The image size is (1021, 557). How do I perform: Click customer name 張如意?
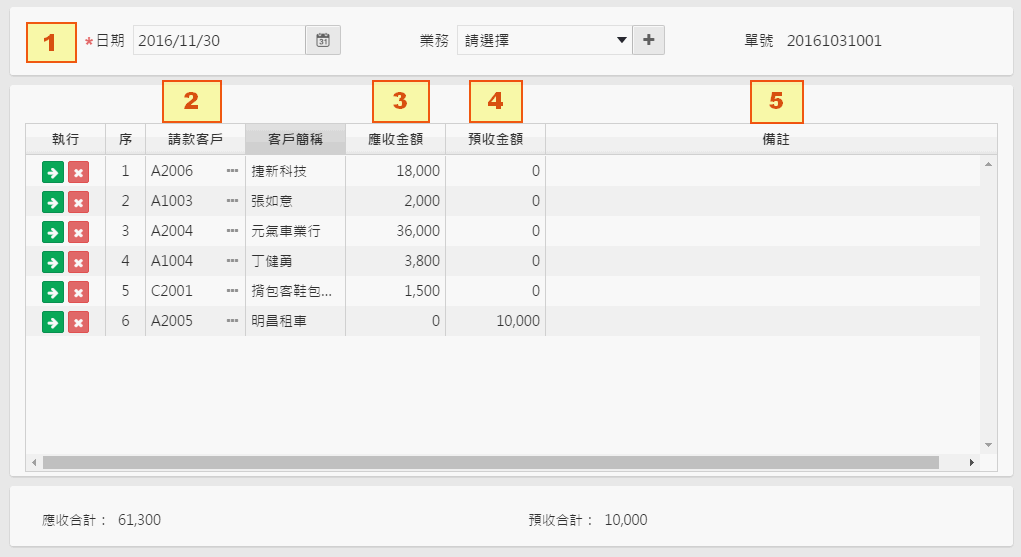coord(272,201)
